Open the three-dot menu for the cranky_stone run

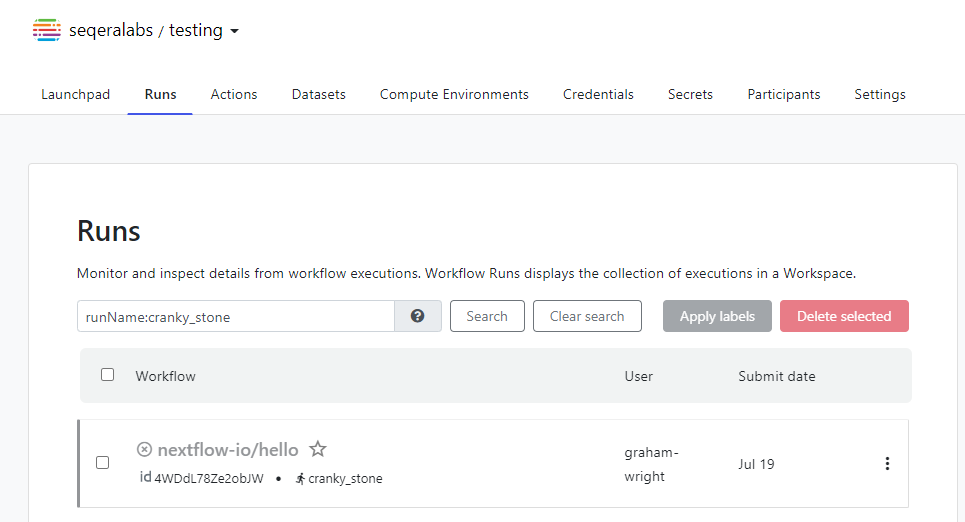point(887,464)
